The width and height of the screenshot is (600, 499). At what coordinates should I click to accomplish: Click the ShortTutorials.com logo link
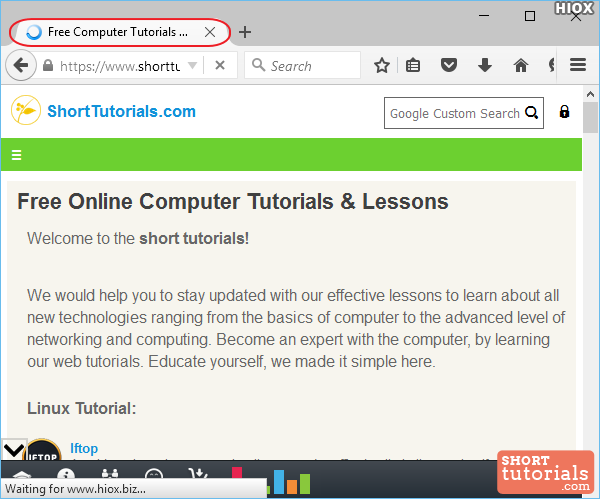[x=121, y=111]
